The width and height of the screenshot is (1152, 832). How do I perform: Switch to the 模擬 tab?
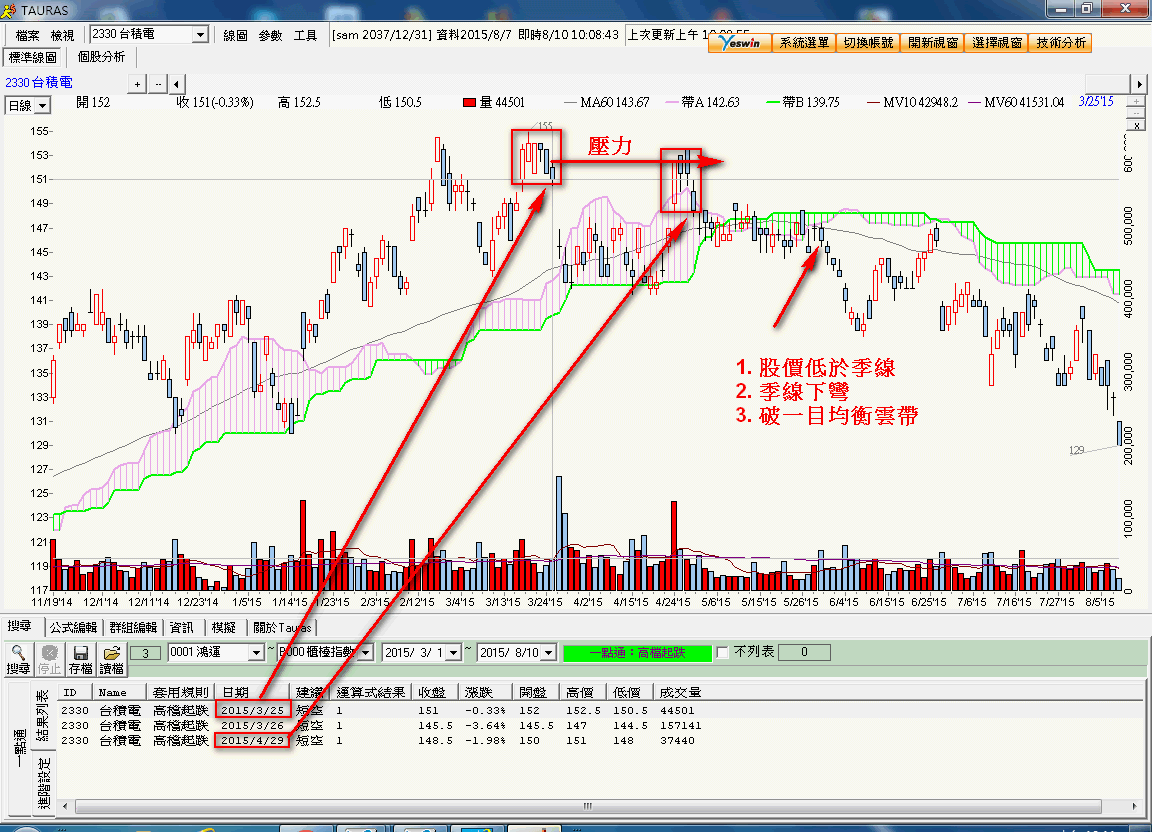coord(224,628)
